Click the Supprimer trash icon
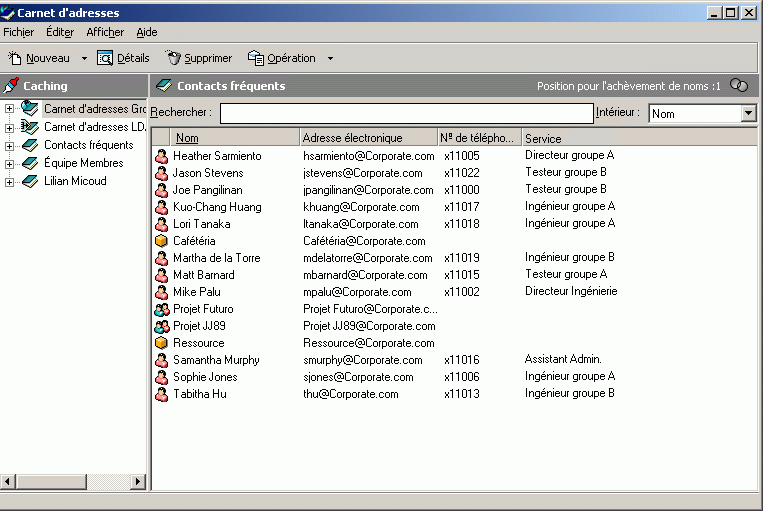The width and height of the screenshot is (763, 511). click(x=173, y=58)
